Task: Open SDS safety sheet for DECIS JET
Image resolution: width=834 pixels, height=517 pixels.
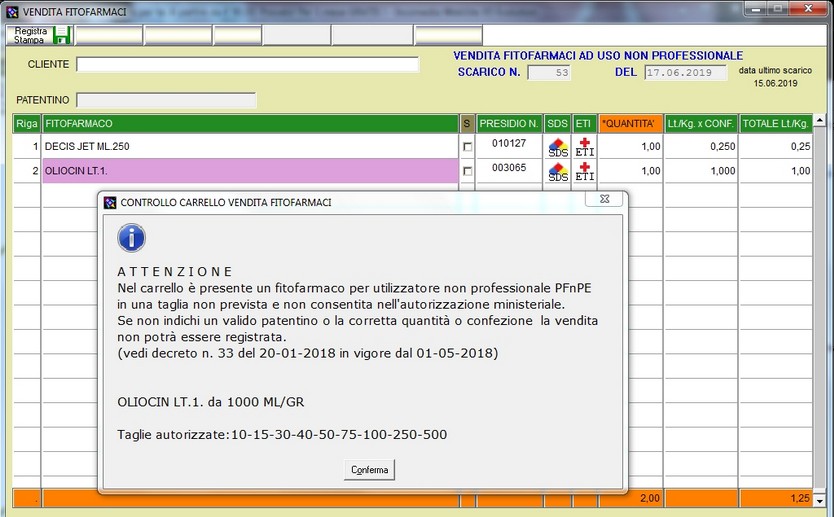Action: [558, 147]
